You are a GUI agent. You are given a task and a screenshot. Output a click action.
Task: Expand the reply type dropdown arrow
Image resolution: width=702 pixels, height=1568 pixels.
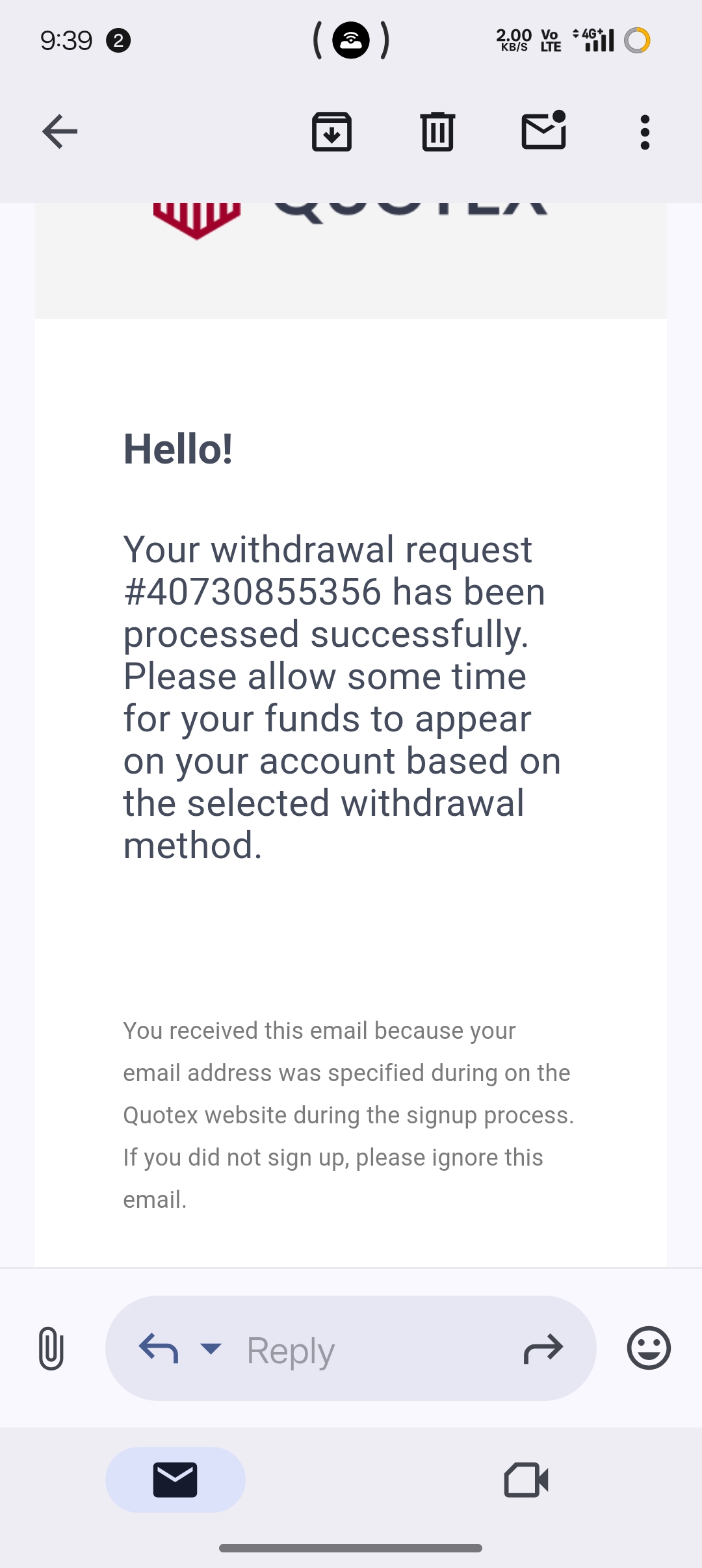point(211,1348)
